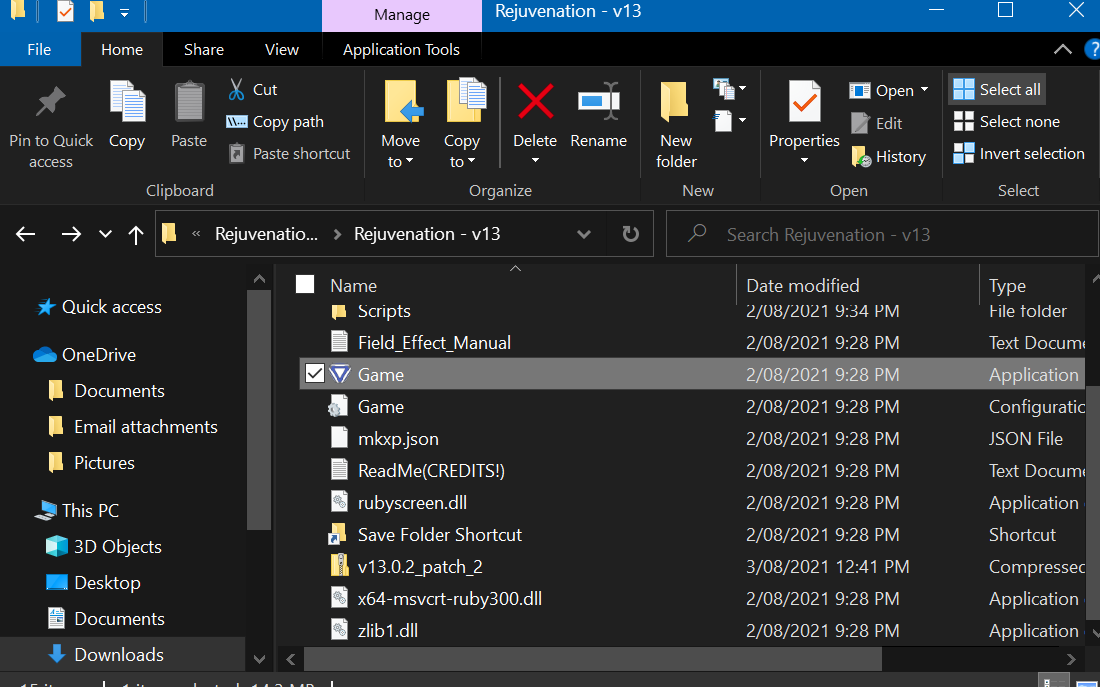
Task: Select the Scripts folder
Action: point(384,311)
